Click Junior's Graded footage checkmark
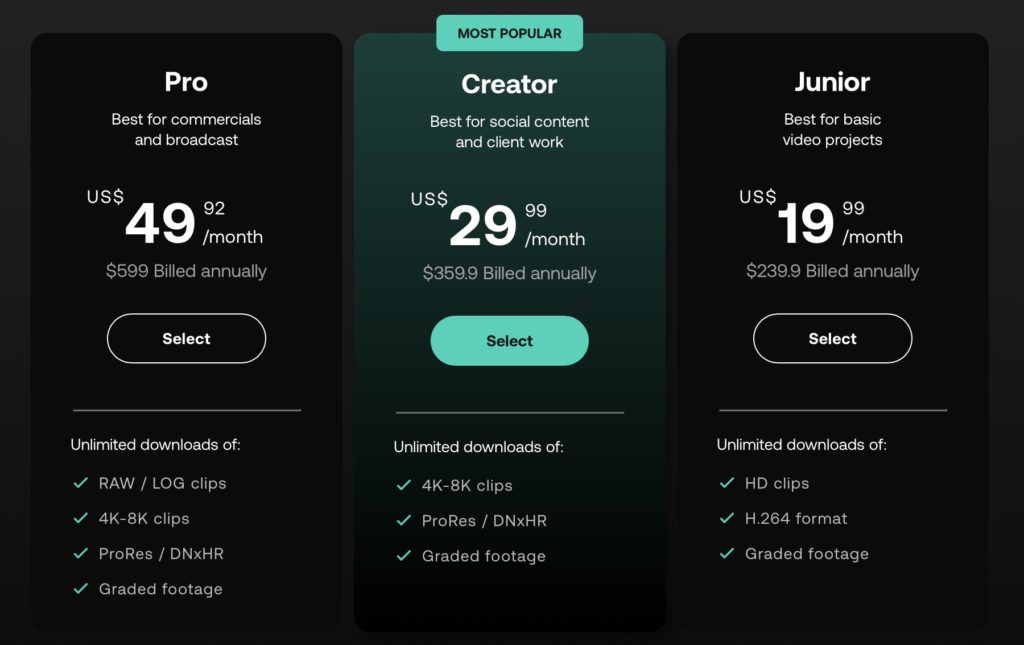The width and height of the screenshot is (1024, 645). (x=727, y=553)
